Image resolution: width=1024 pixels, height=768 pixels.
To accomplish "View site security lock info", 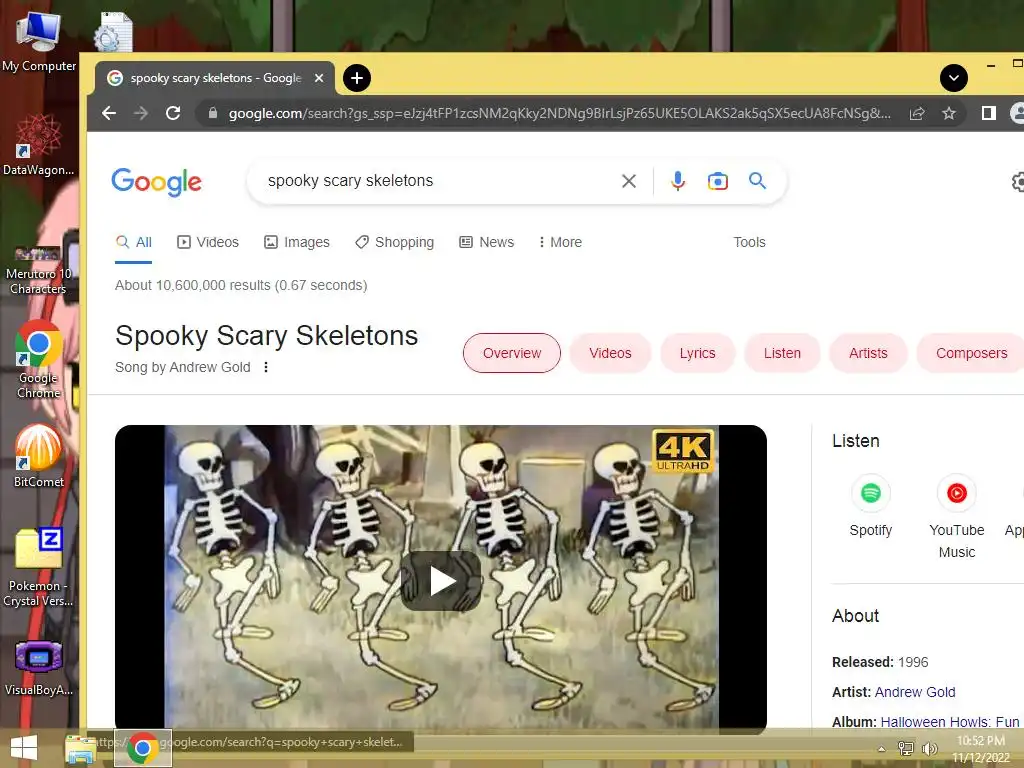I will point(212,113).
